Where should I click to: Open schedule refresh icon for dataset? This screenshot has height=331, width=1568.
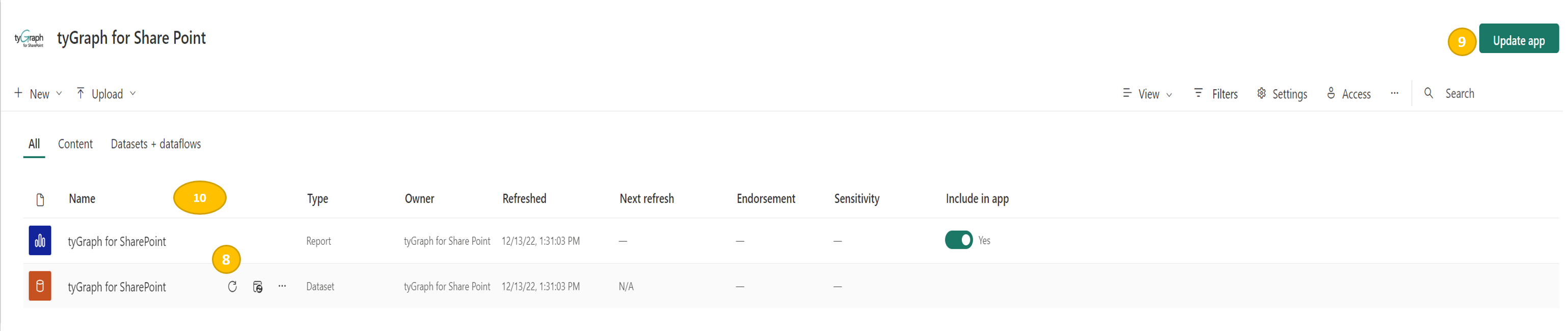[257, 287]
